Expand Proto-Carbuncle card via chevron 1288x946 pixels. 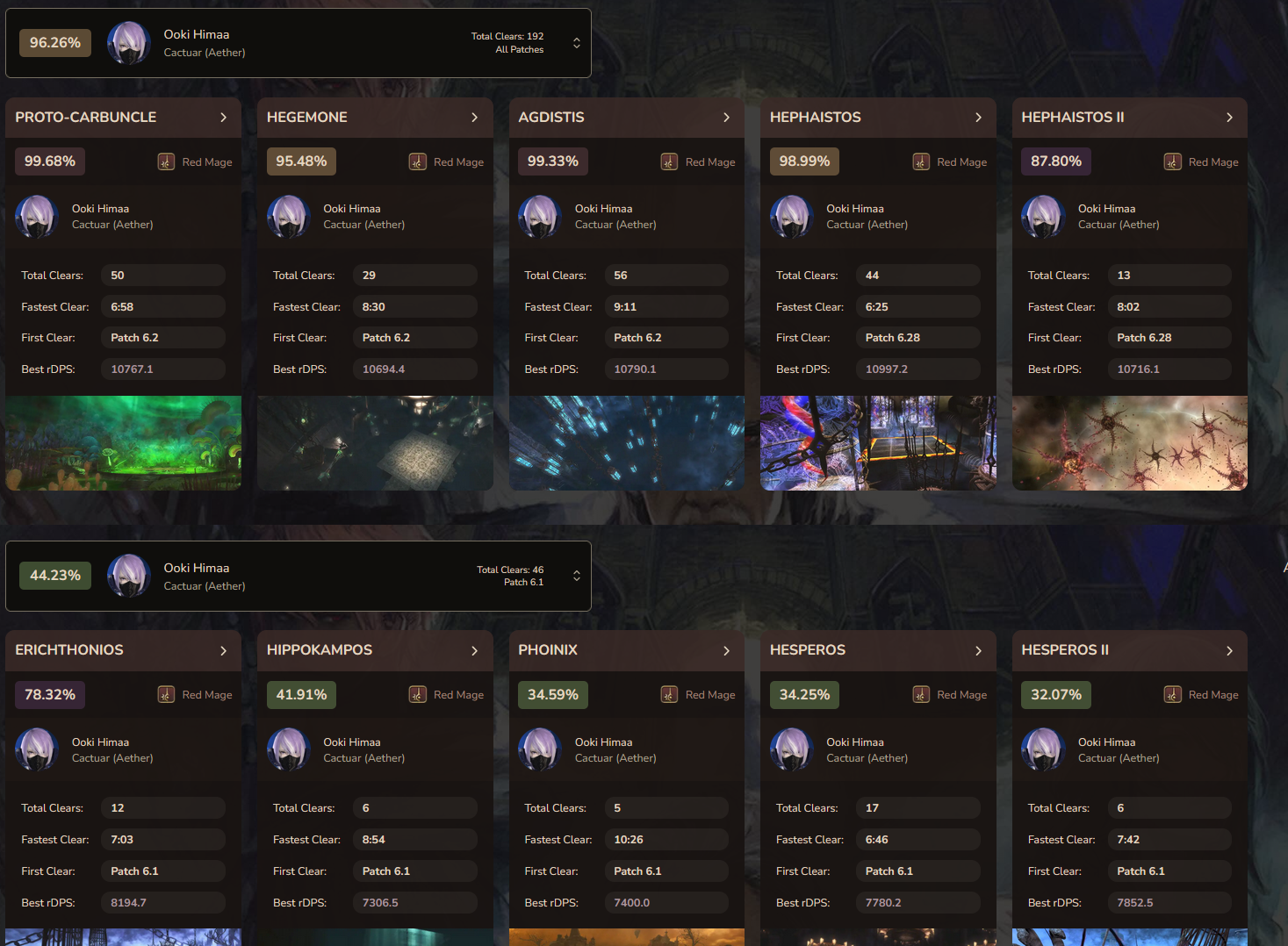(x=223, y=118)
